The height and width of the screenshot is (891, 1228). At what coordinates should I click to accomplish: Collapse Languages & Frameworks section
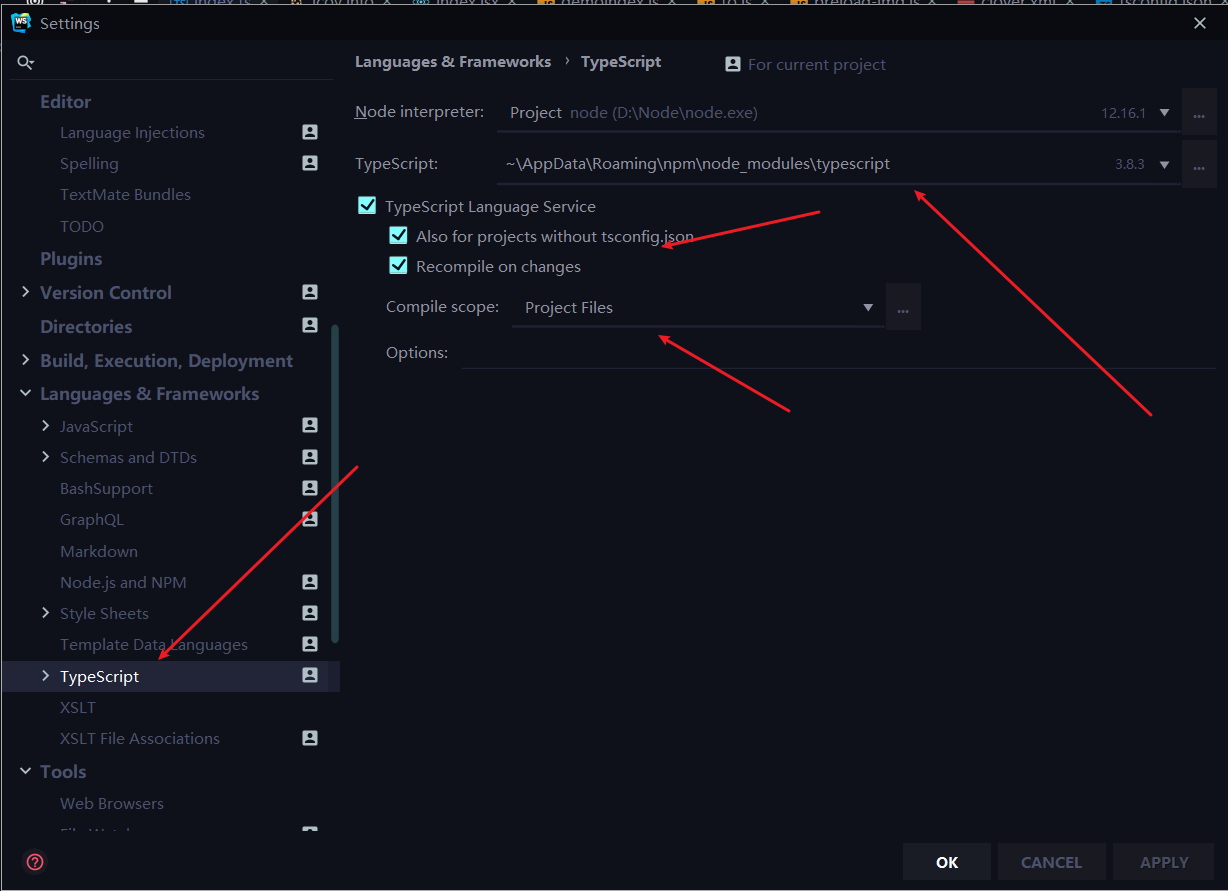25,393
